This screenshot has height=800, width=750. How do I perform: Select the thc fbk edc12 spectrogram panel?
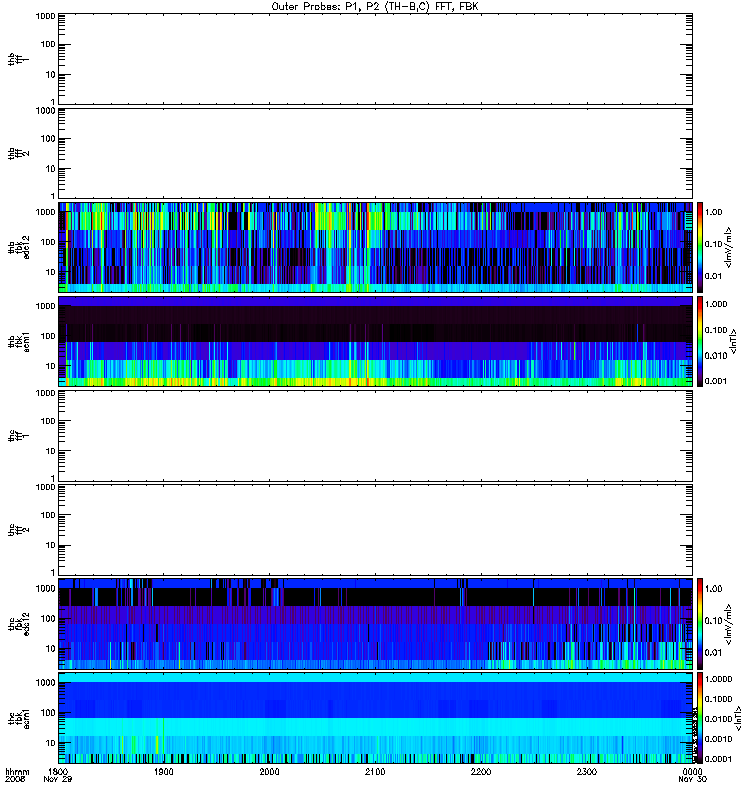(x=376, y=623)
